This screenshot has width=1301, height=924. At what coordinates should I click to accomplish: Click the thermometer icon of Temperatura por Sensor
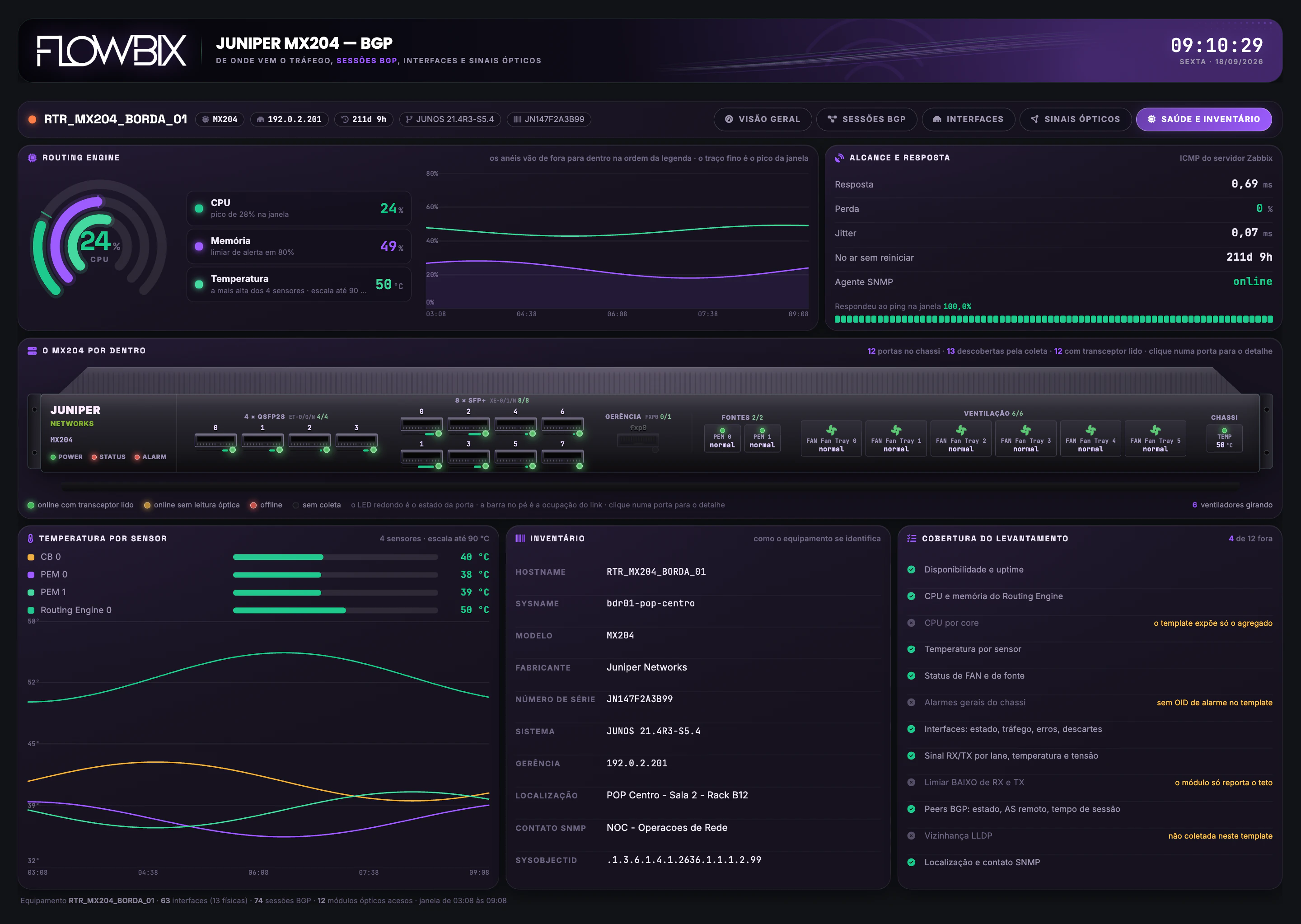coord(31,538)
